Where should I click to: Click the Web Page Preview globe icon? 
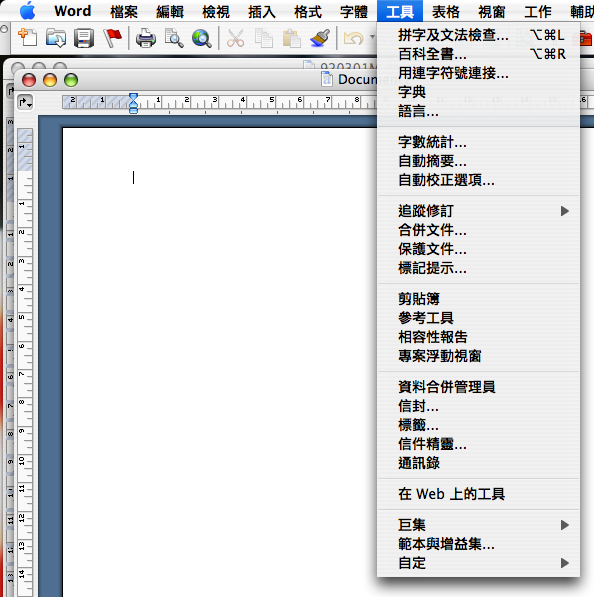(202, 38)
